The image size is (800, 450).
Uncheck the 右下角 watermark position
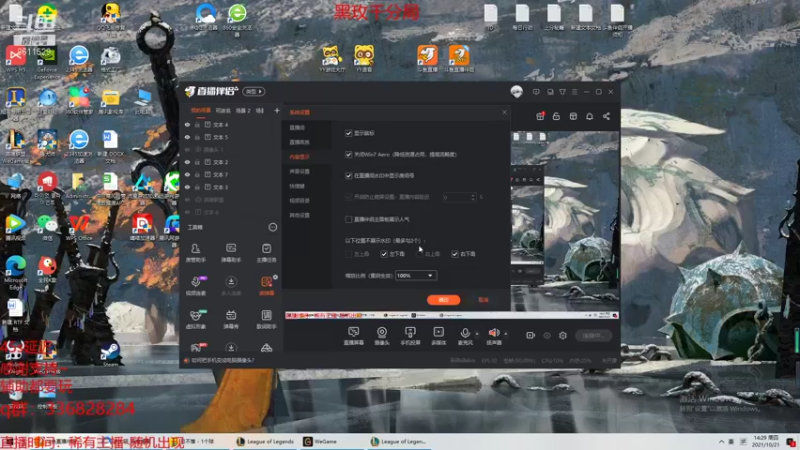point(455,254)
